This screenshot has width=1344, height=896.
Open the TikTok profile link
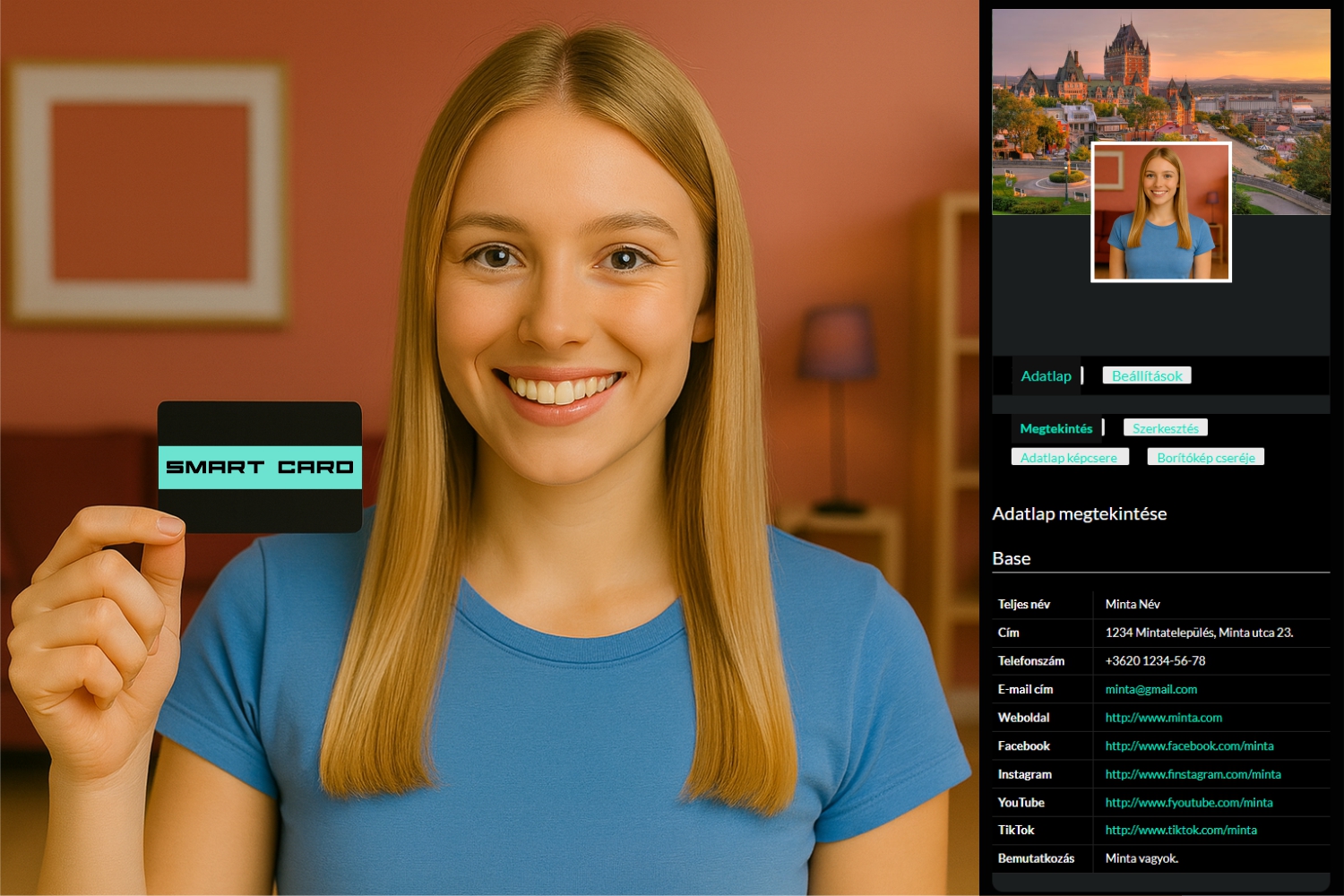[x=1180, y=831]
